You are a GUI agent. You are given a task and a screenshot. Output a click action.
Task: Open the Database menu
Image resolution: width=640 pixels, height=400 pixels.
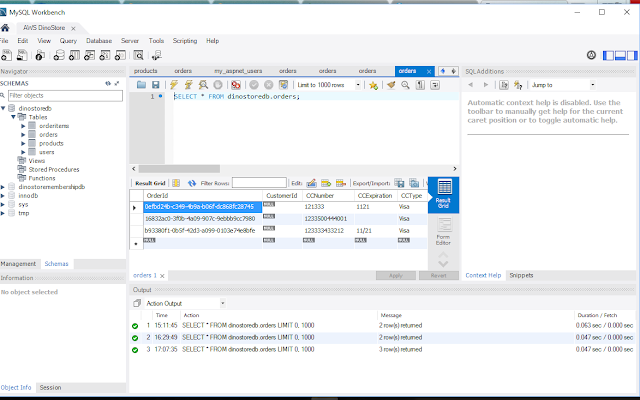pos(99,41)
